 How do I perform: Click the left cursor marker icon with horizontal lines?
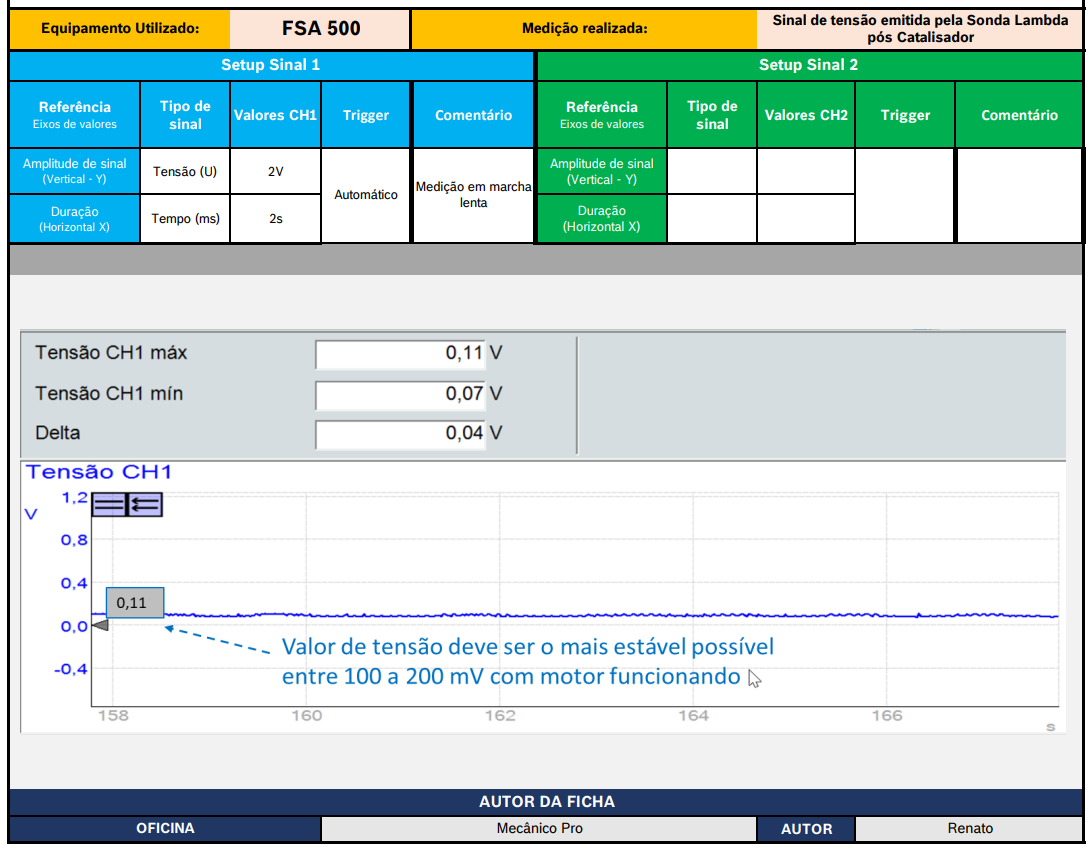109,504
